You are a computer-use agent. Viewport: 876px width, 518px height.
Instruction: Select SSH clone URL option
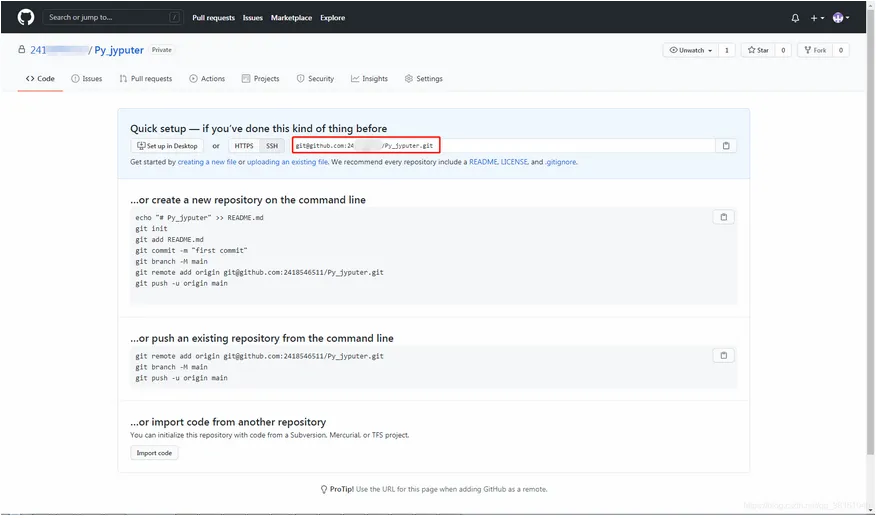pos(272,146)
